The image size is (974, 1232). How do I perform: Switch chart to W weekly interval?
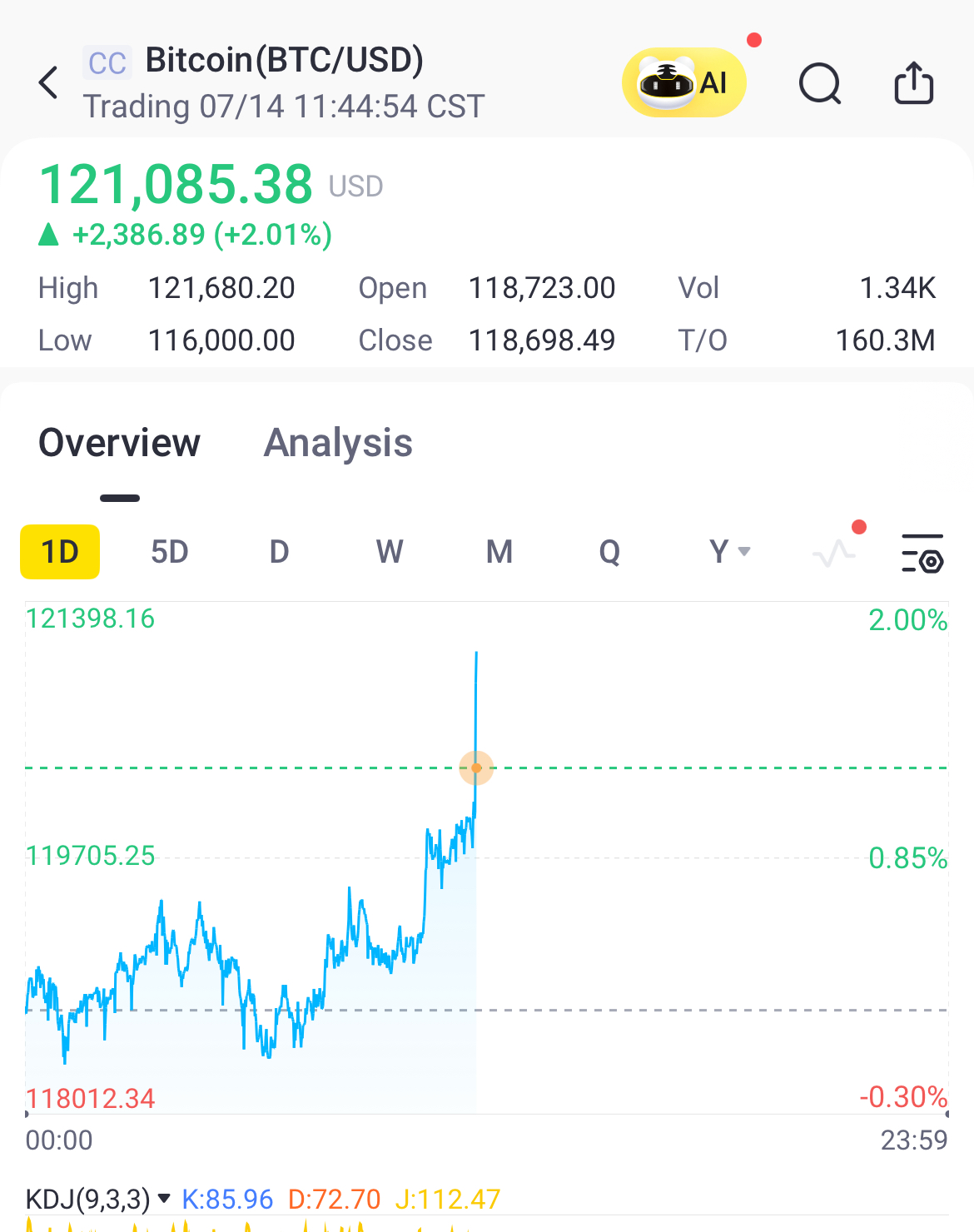point(390,552)
